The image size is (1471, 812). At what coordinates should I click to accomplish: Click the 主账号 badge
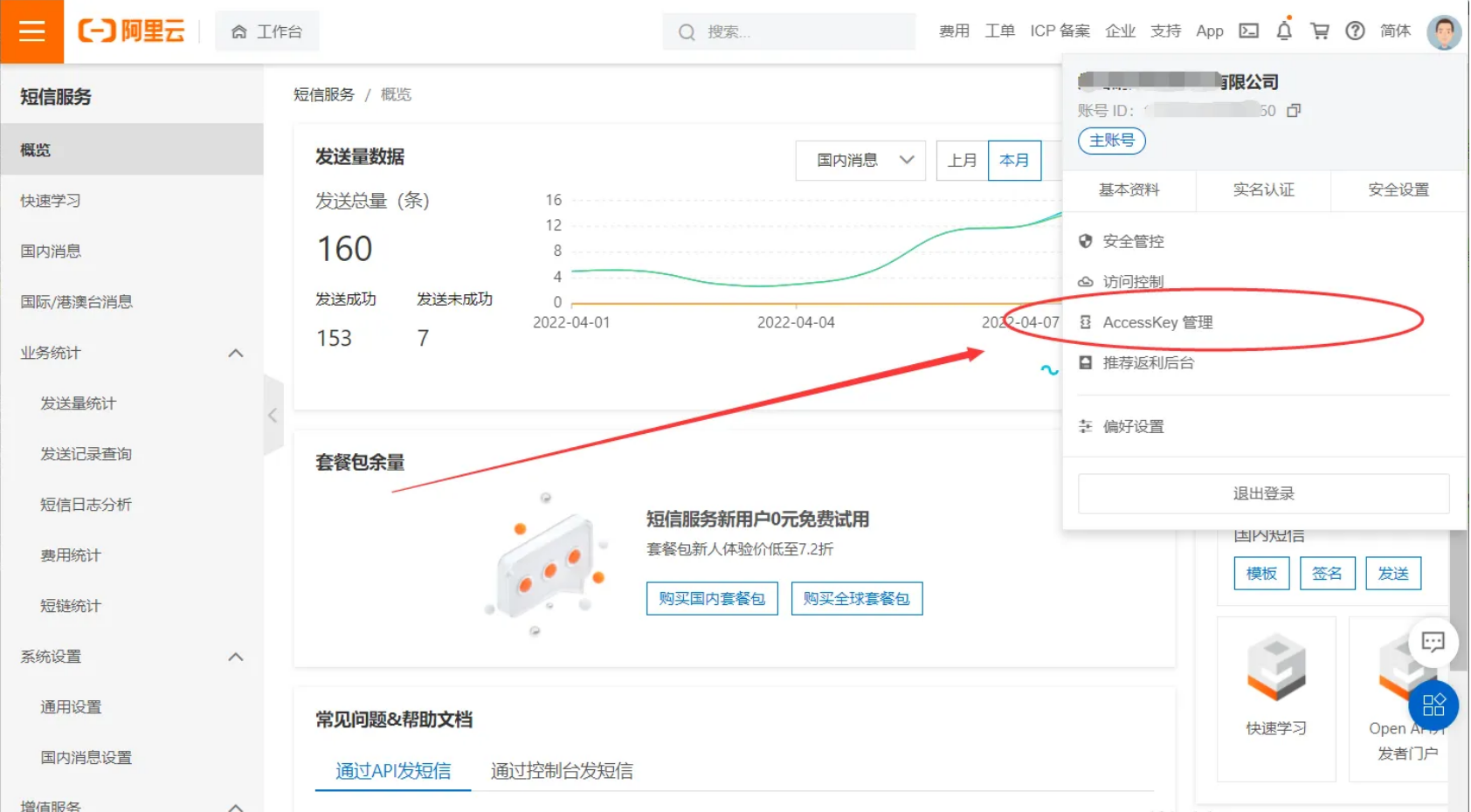tap(1111, 141)
